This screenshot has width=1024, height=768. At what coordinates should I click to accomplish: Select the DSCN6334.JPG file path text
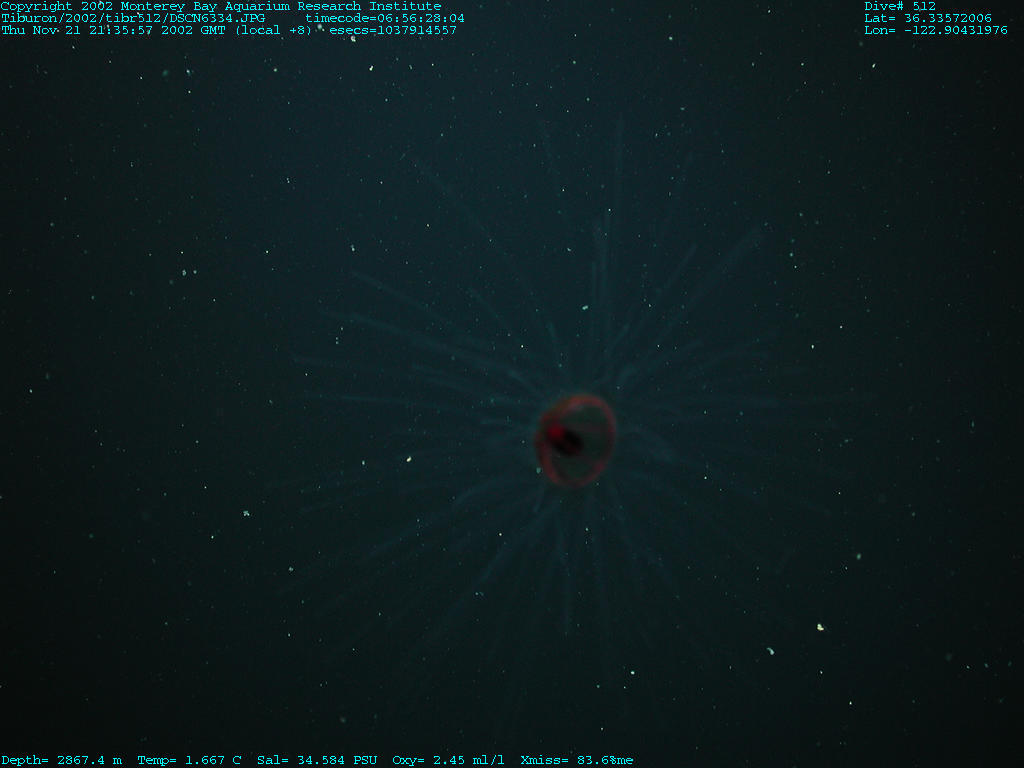tap(133, 18)
